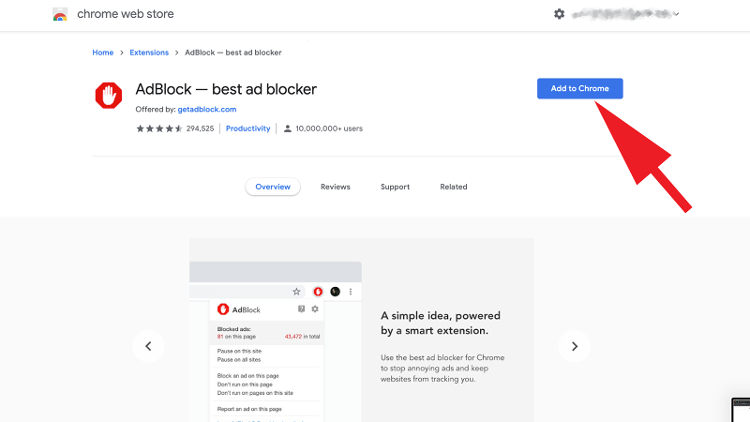This screenshot has width=750, height=422.
Task: Click 'Report an ad on this page' in preview
Action: pos(249,409)
